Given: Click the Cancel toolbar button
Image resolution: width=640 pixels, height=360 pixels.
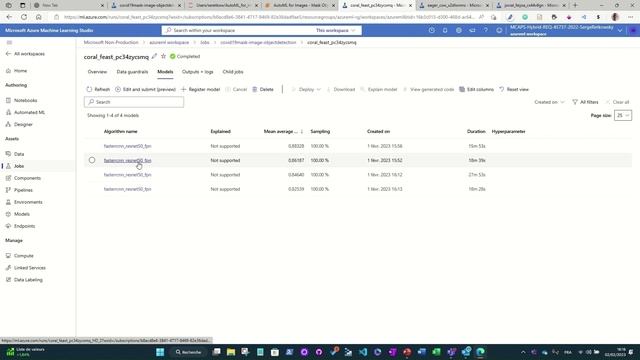Looking at the screenshot, I should pos(236,89).
